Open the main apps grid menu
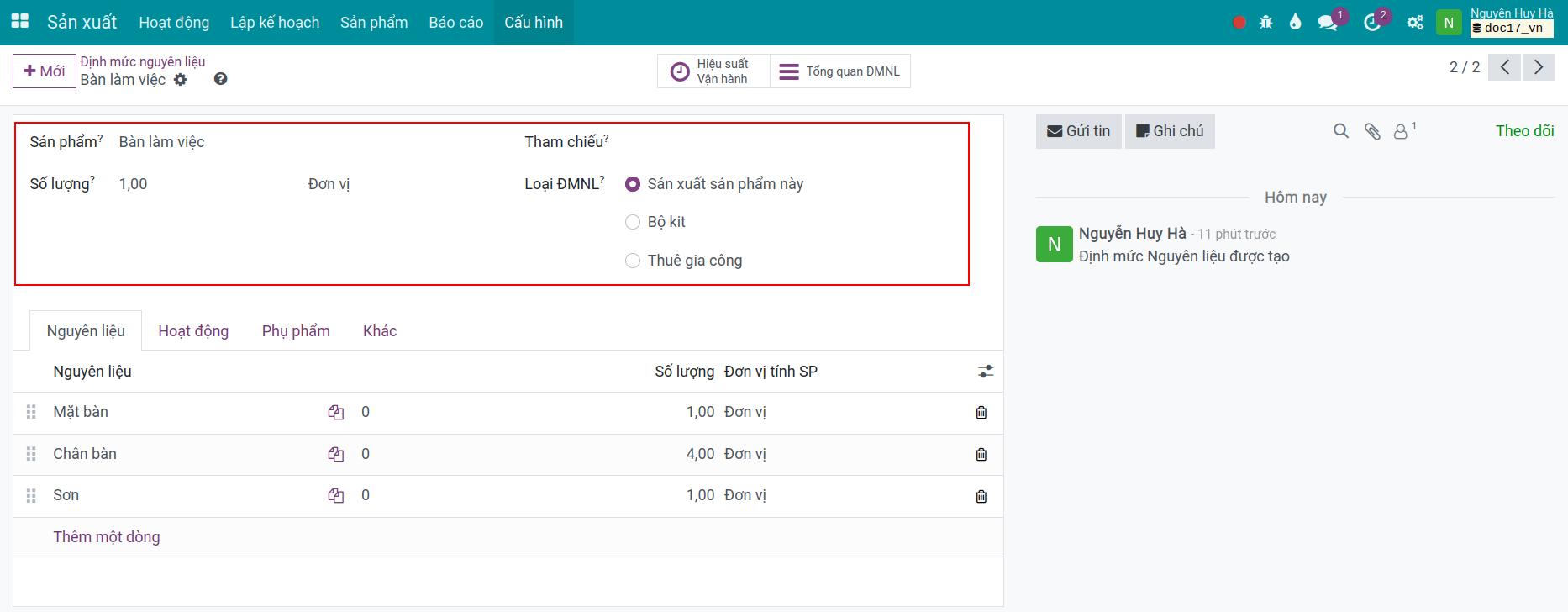 pos(19,22)
